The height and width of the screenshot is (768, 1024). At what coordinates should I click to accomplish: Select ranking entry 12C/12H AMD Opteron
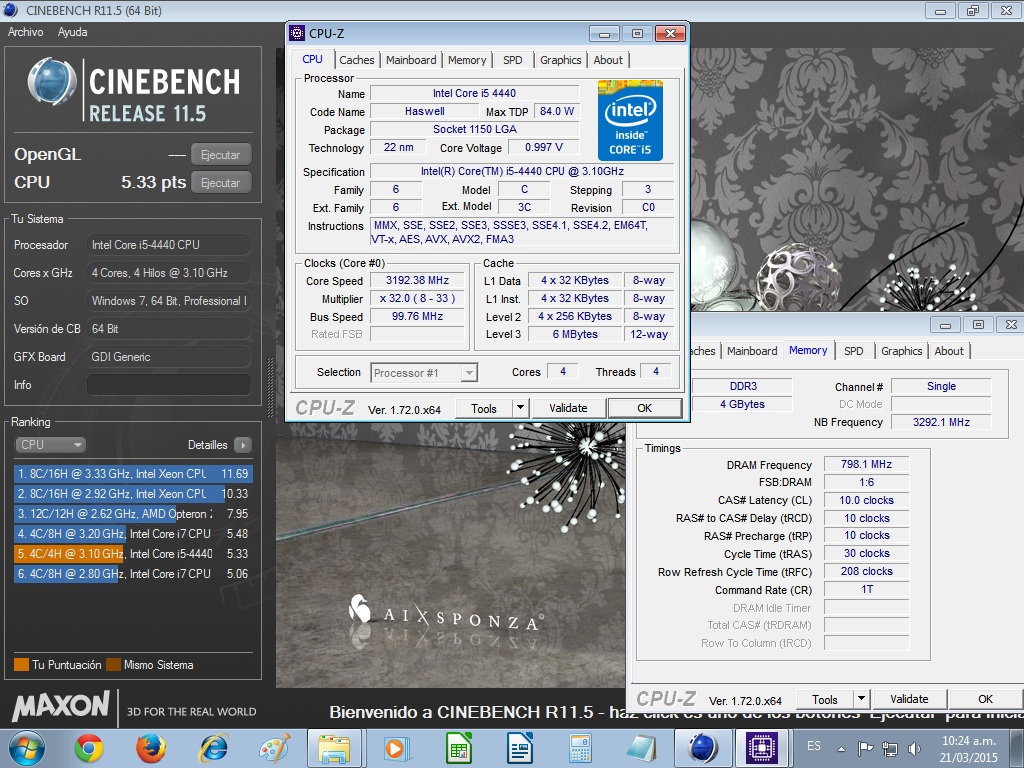133,513
